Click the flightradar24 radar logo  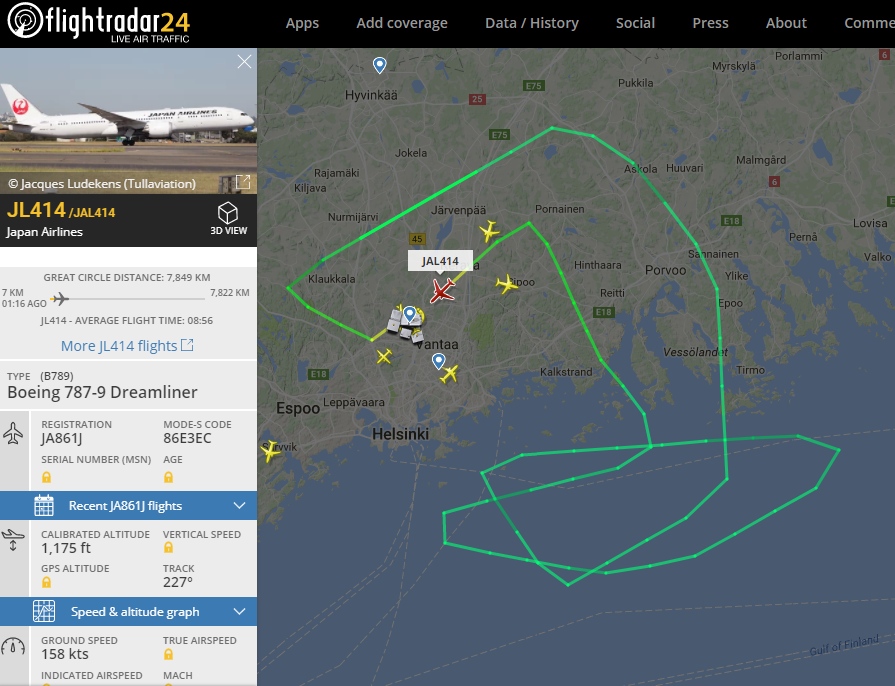click(x=25, y=21)
